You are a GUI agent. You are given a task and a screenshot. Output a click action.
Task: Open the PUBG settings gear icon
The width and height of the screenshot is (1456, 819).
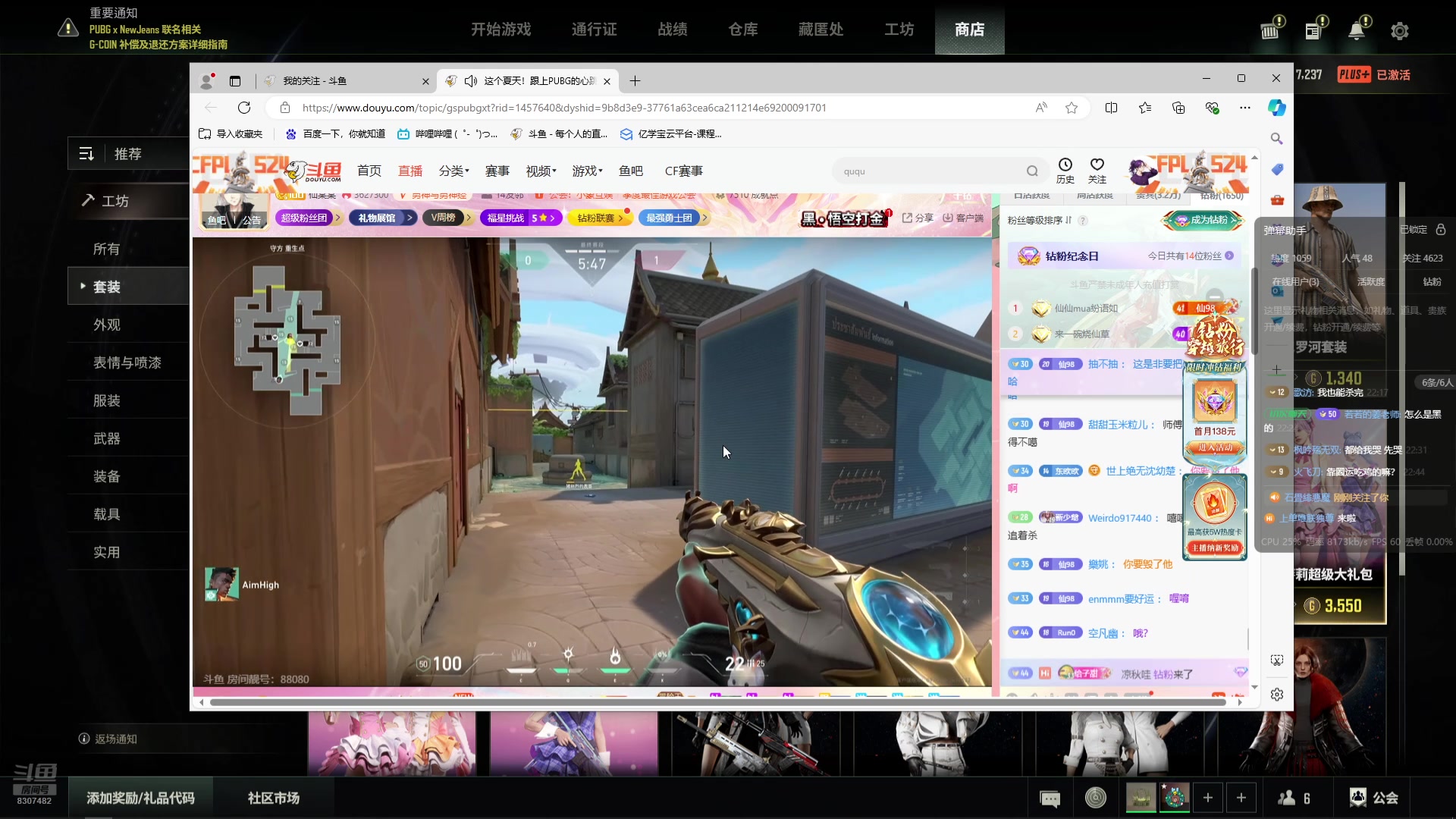(x=1400, y=31)
